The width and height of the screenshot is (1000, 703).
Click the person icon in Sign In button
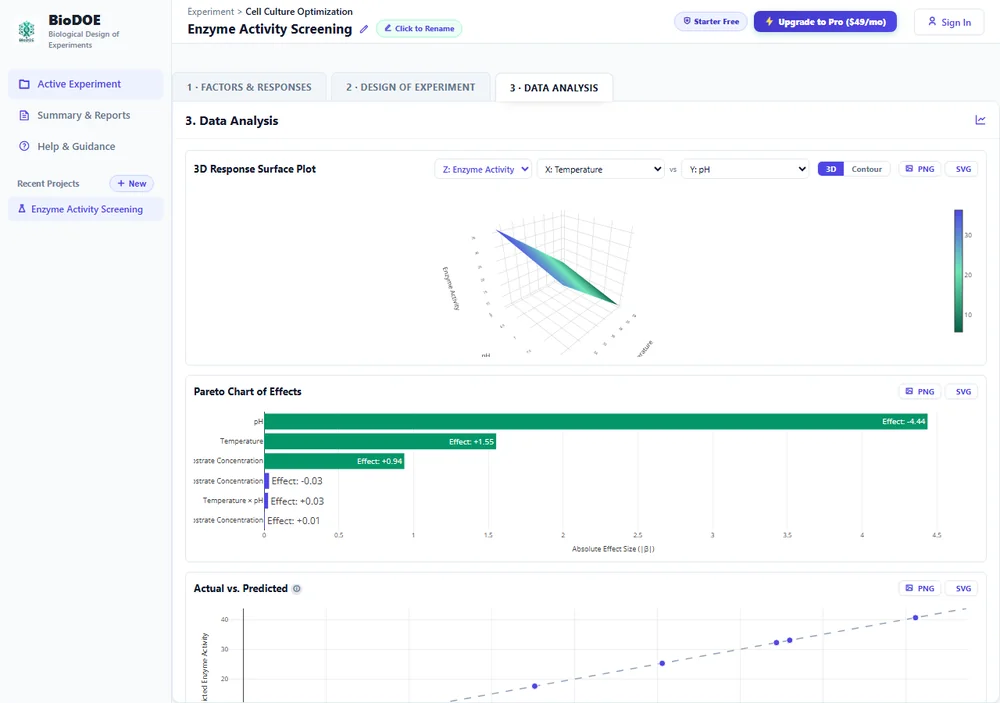click(932, 22)
